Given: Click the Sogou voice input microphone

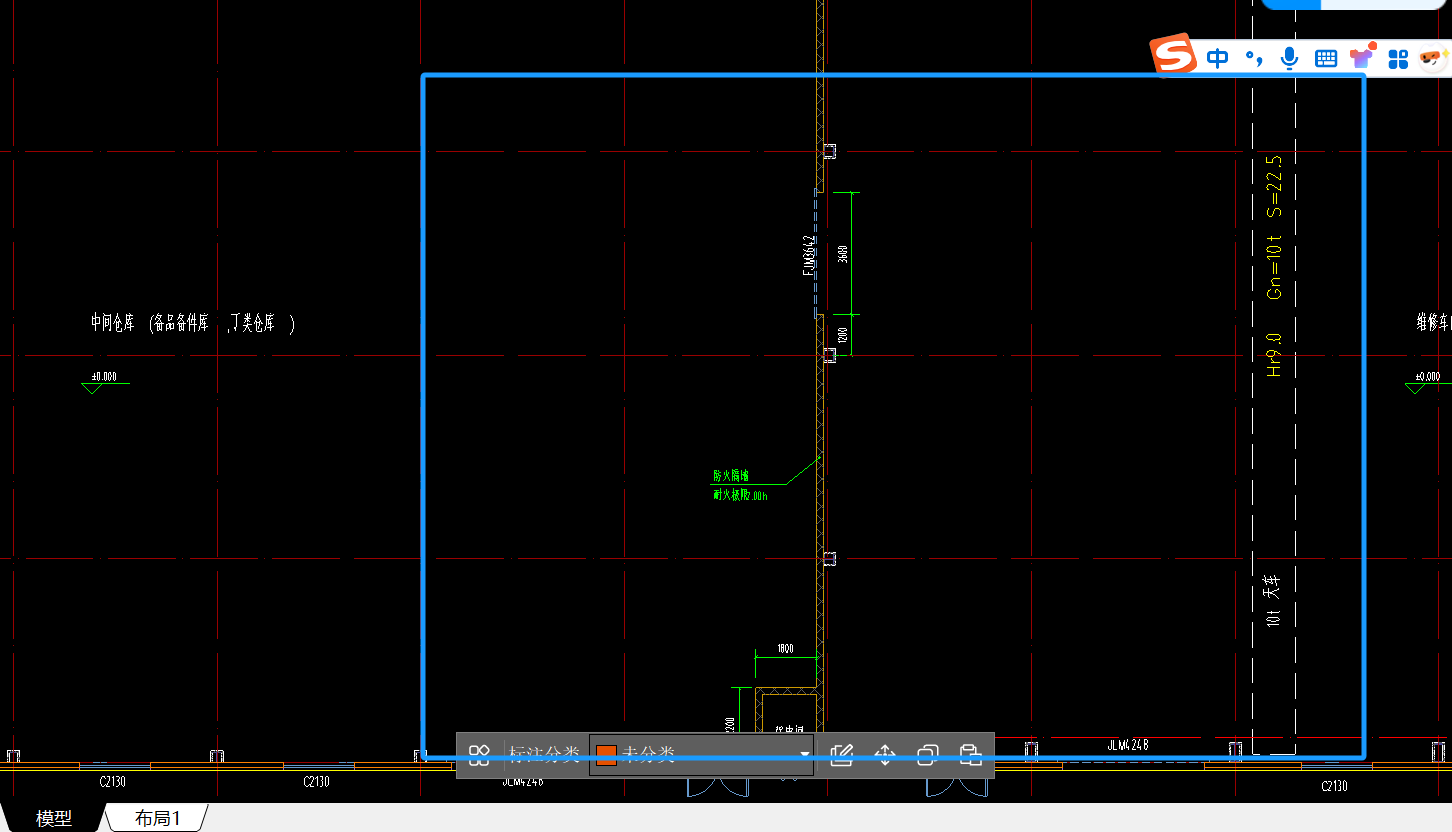Looking at the screenshot, I should point(1290,58).
